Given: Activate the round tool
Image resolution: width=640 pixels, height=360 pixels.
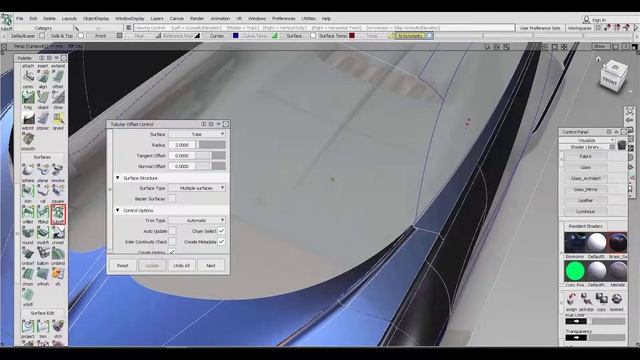Looking at the screenshot, I should tap(28, 232).
